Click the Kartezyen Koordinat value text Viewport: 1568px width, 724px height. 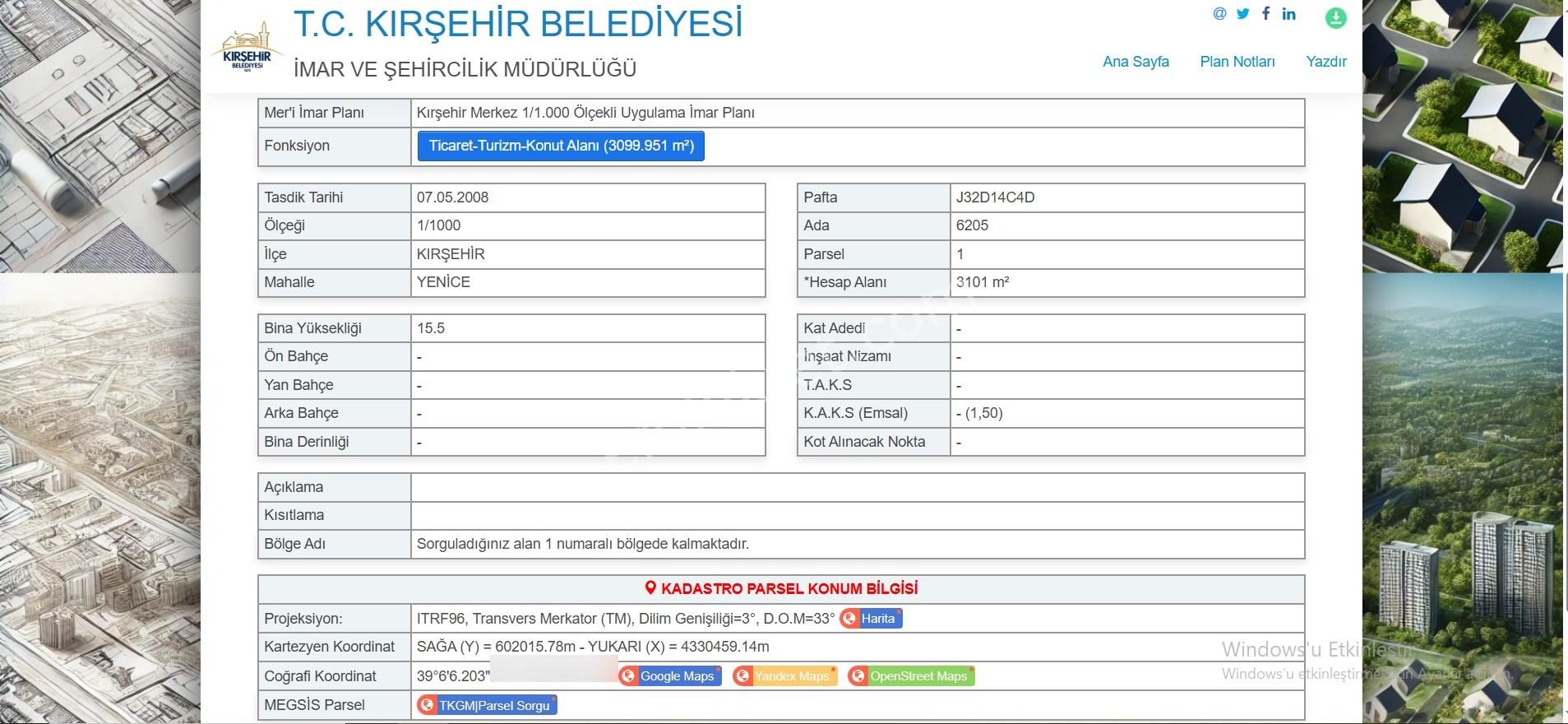(593, 647)
